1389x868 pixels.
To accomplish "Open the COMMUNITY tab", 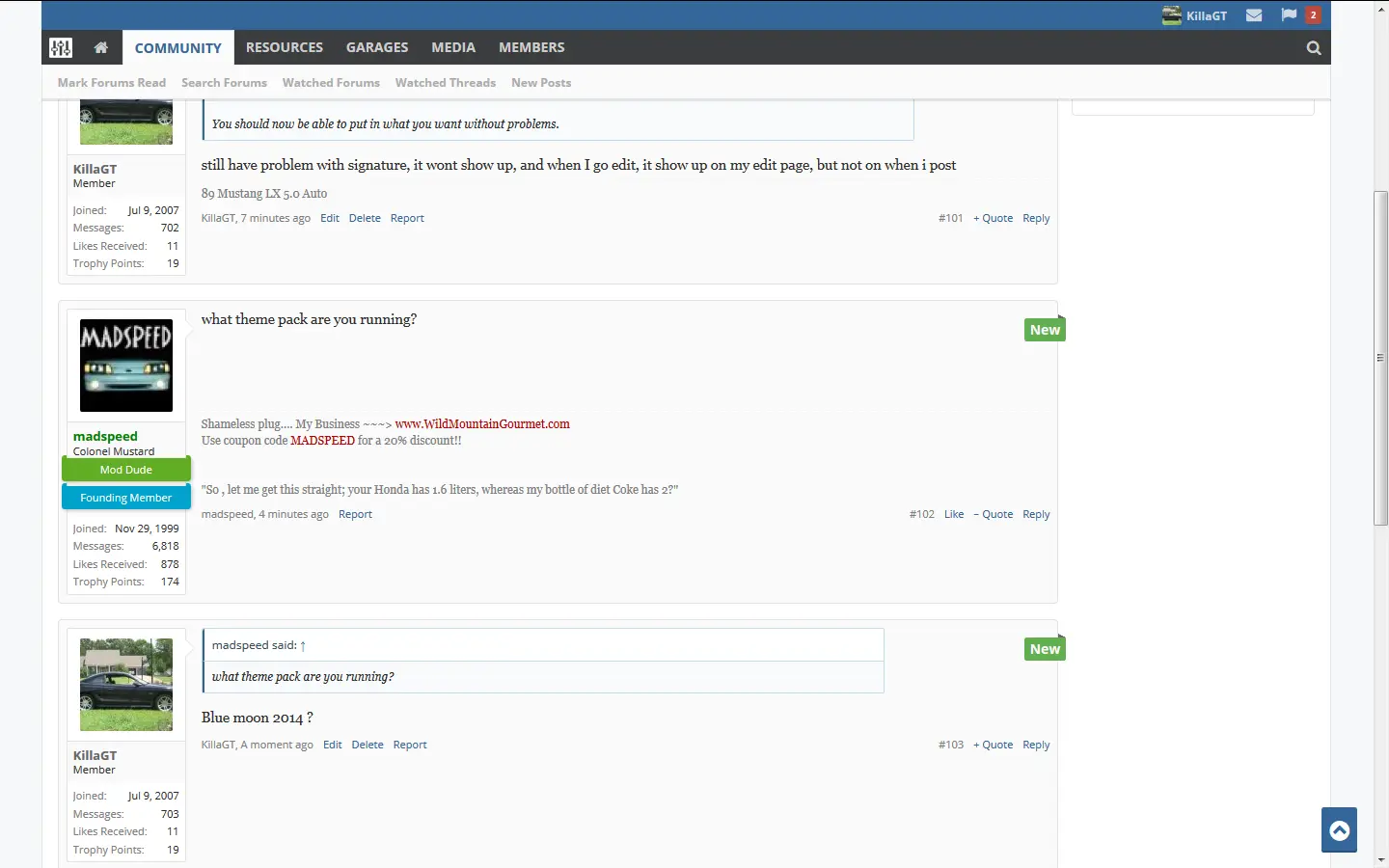I will pos(177,47).
